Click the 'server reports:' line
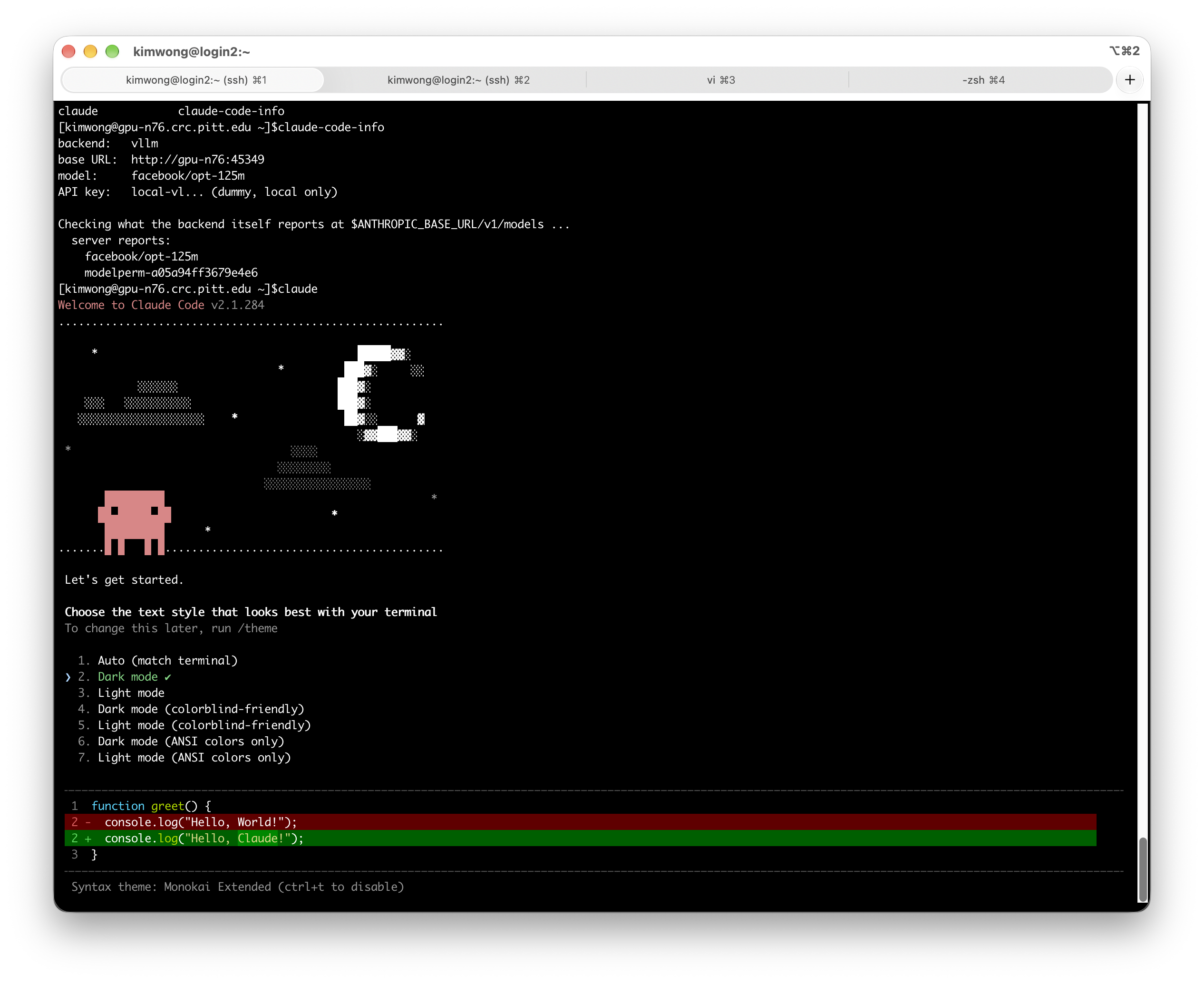The width and height of the screenshot is (1204, 983). point(121,240)
